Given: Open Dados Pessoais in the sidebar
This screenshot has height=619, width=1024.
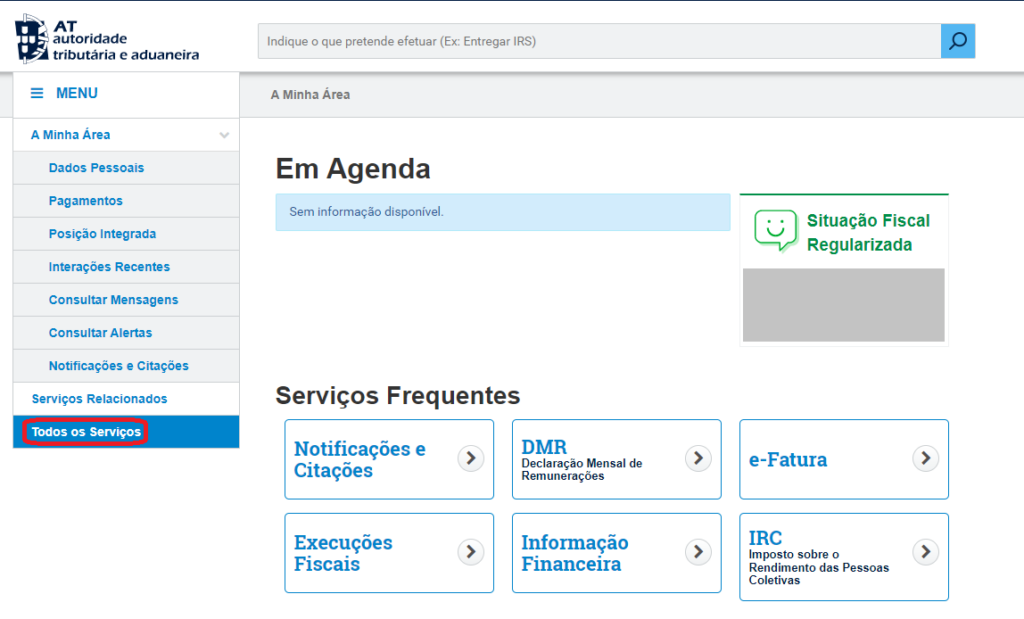Looking at the screenshot, I should click(x=96, y=168).
